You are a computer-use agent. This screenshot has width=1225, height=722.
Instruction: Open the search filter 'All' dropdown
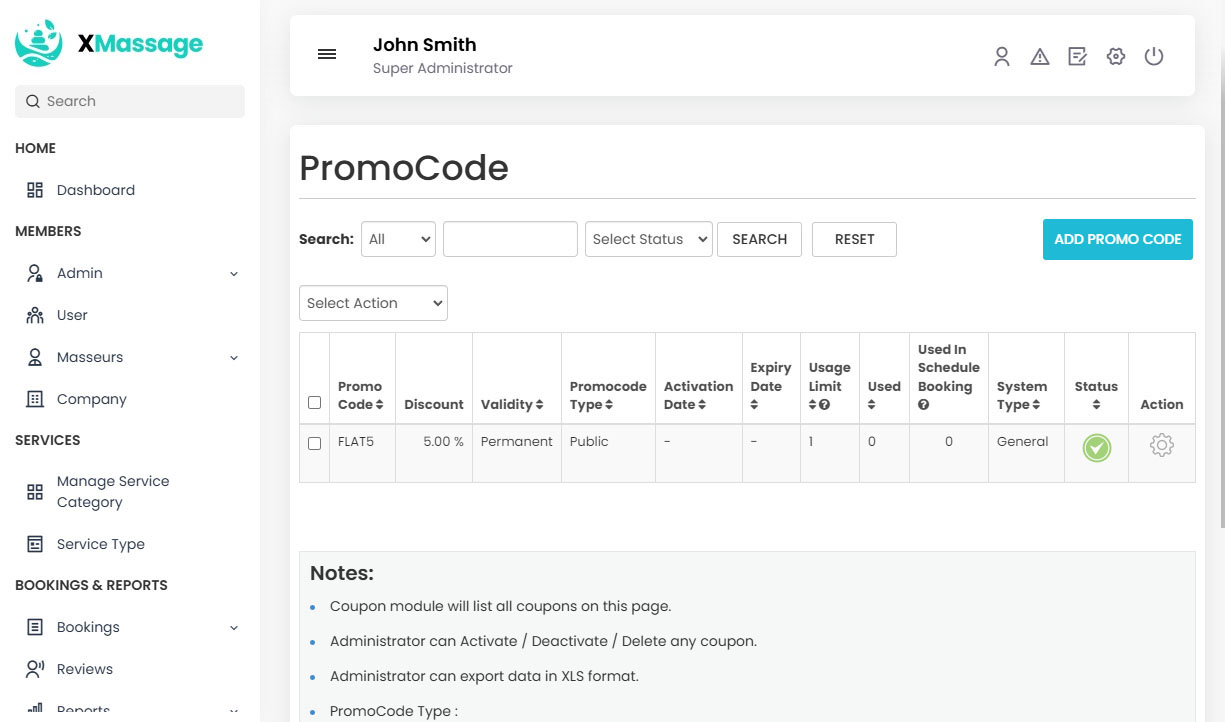tap(398, 239)
